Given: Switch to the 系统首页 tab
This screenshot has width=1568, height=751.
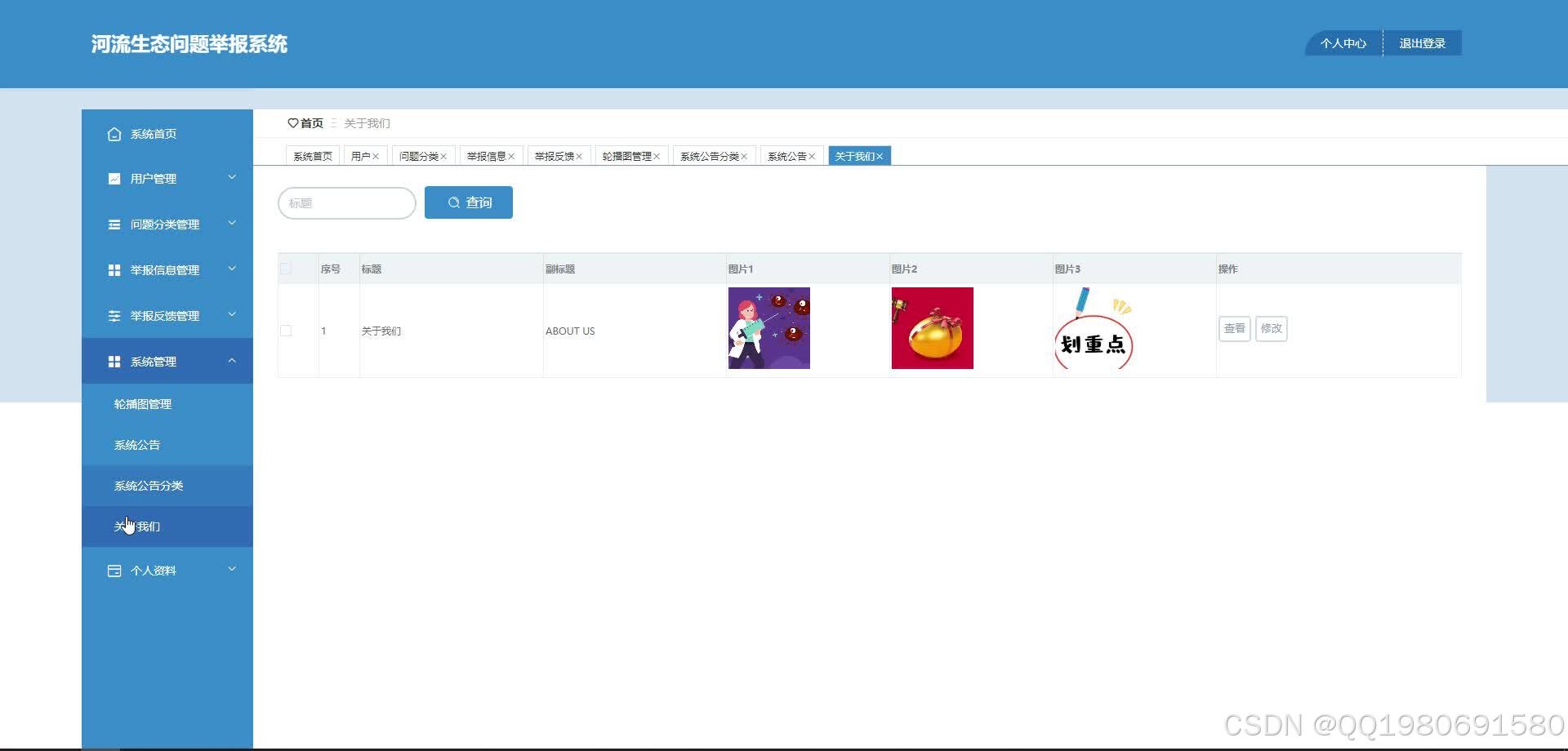Looking at the screenshot, I should (311, 154).
